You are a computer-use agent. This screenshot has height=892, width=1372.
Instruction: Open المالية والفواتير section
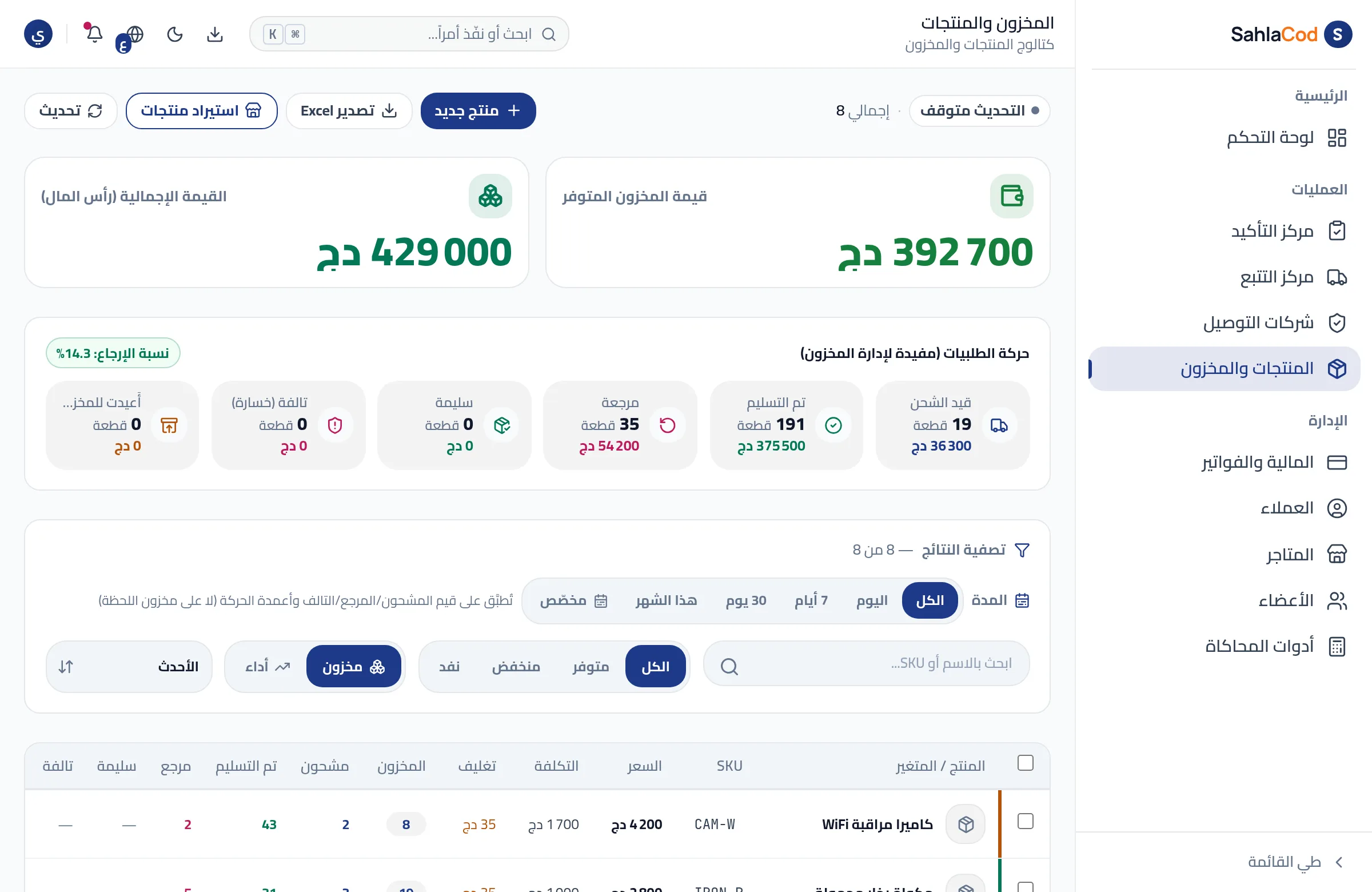click(1223, 463)
